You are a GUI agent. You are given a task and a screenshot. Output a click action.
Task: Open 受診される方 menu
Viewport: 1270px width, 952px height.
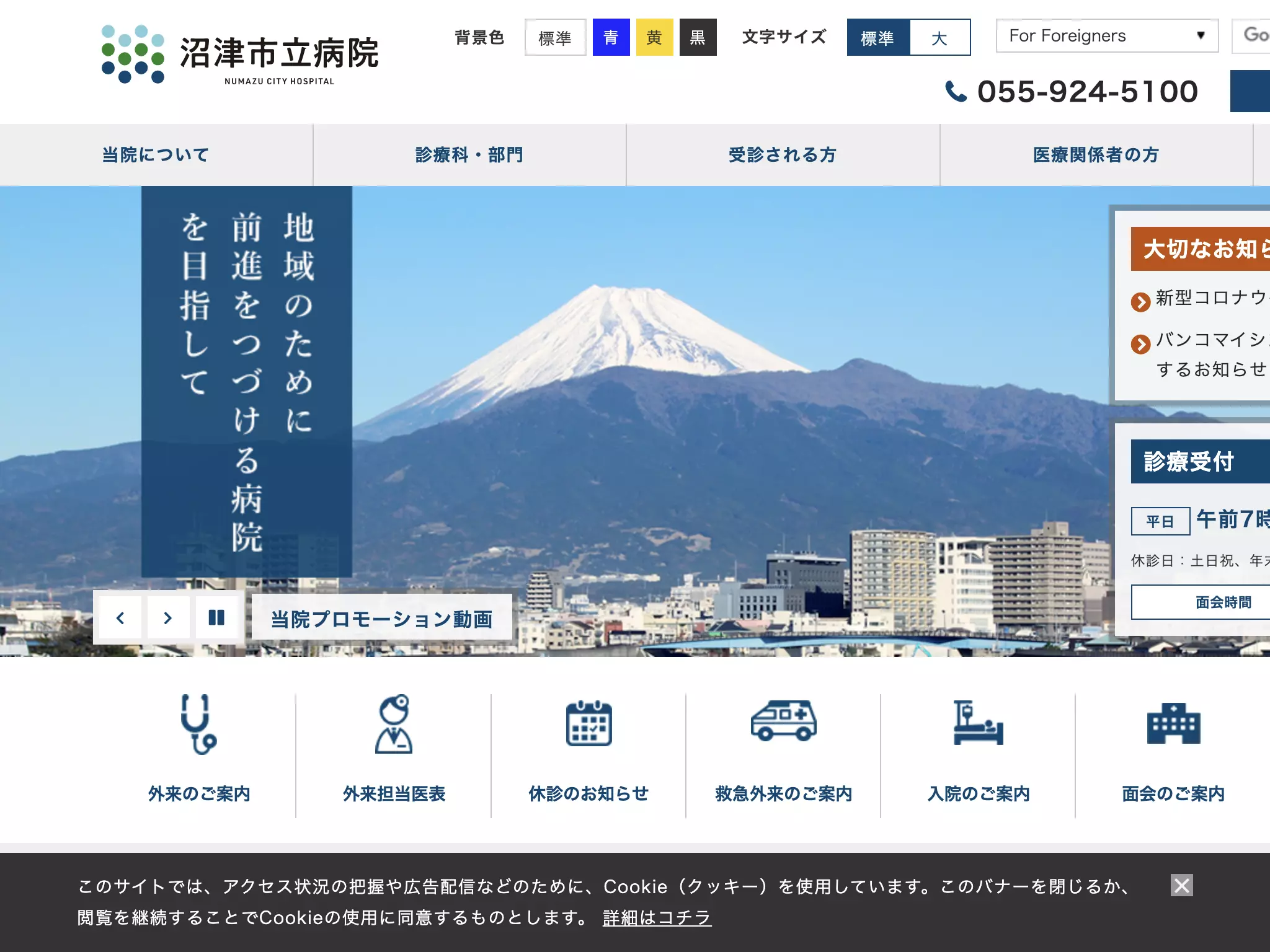[783, 155]
